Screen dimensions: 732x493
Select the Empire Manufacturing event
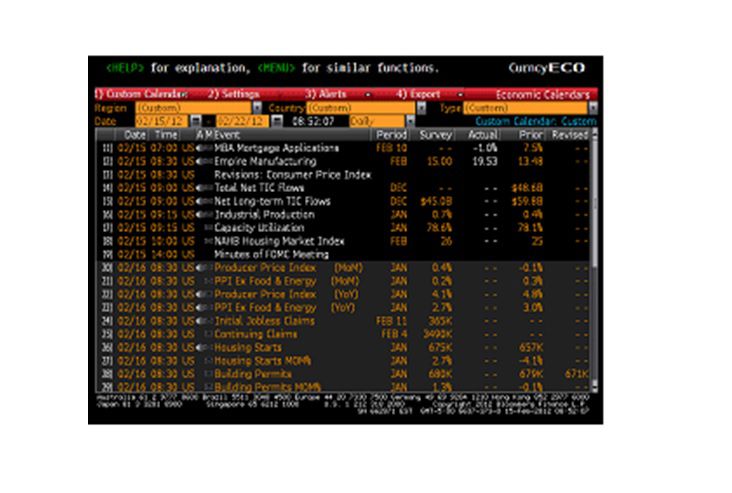coord(265,162)
